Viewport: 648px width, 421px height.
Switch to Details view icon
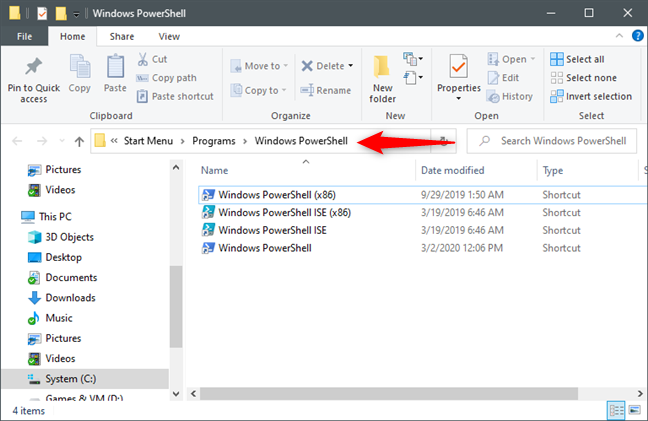(x=616, y=410)
